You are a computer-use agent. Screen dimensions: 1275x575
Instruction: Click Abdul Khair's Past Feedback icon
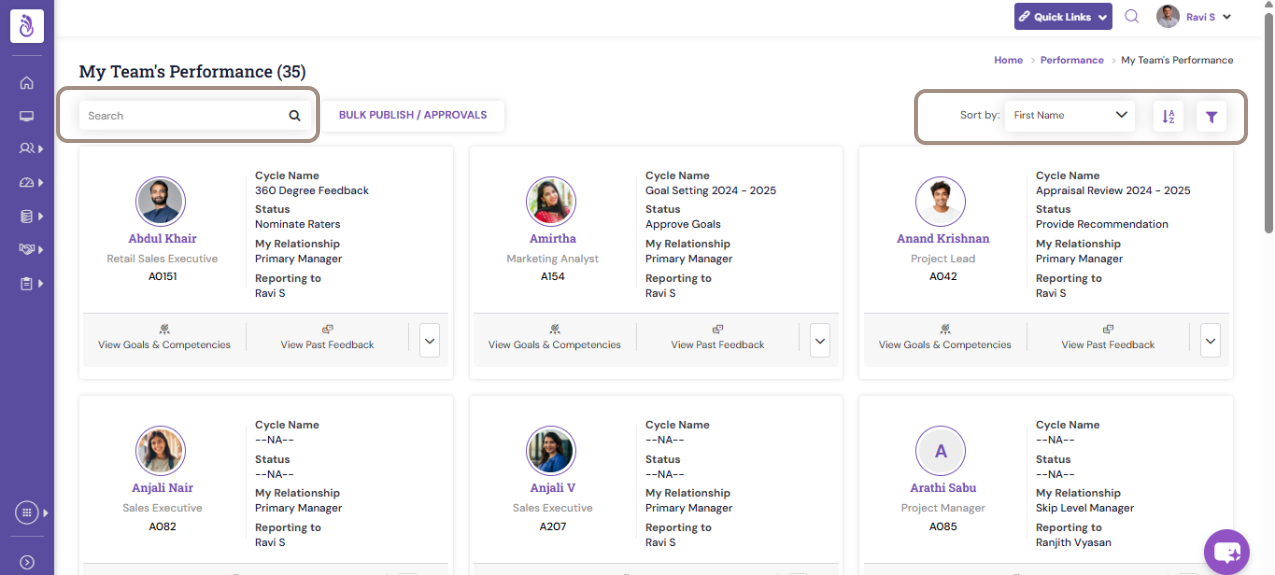(327, 328)
